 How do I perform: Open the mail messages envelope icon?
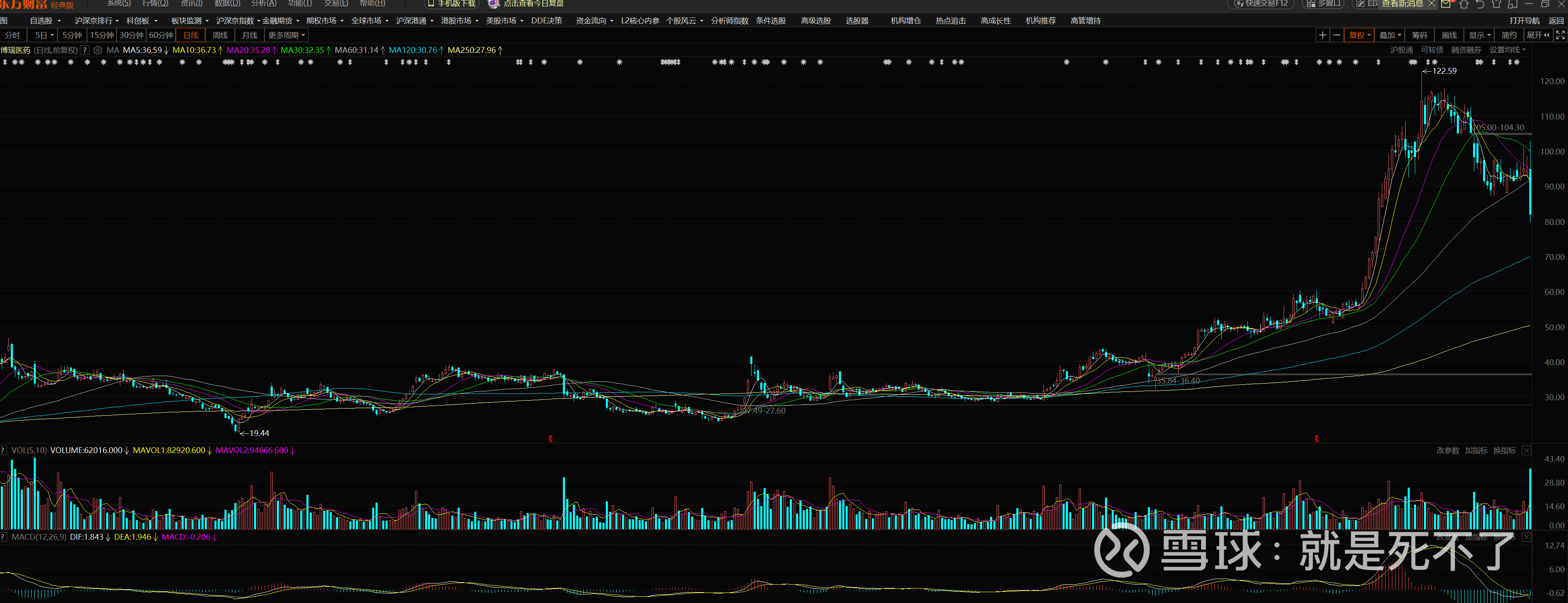point(1446,4)
